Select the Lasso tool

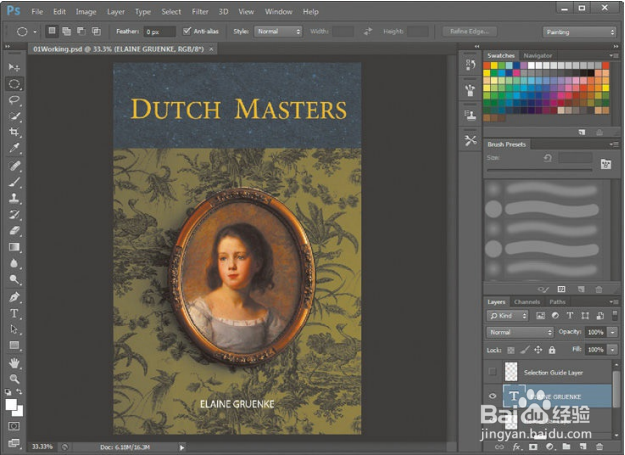(14, 100)
